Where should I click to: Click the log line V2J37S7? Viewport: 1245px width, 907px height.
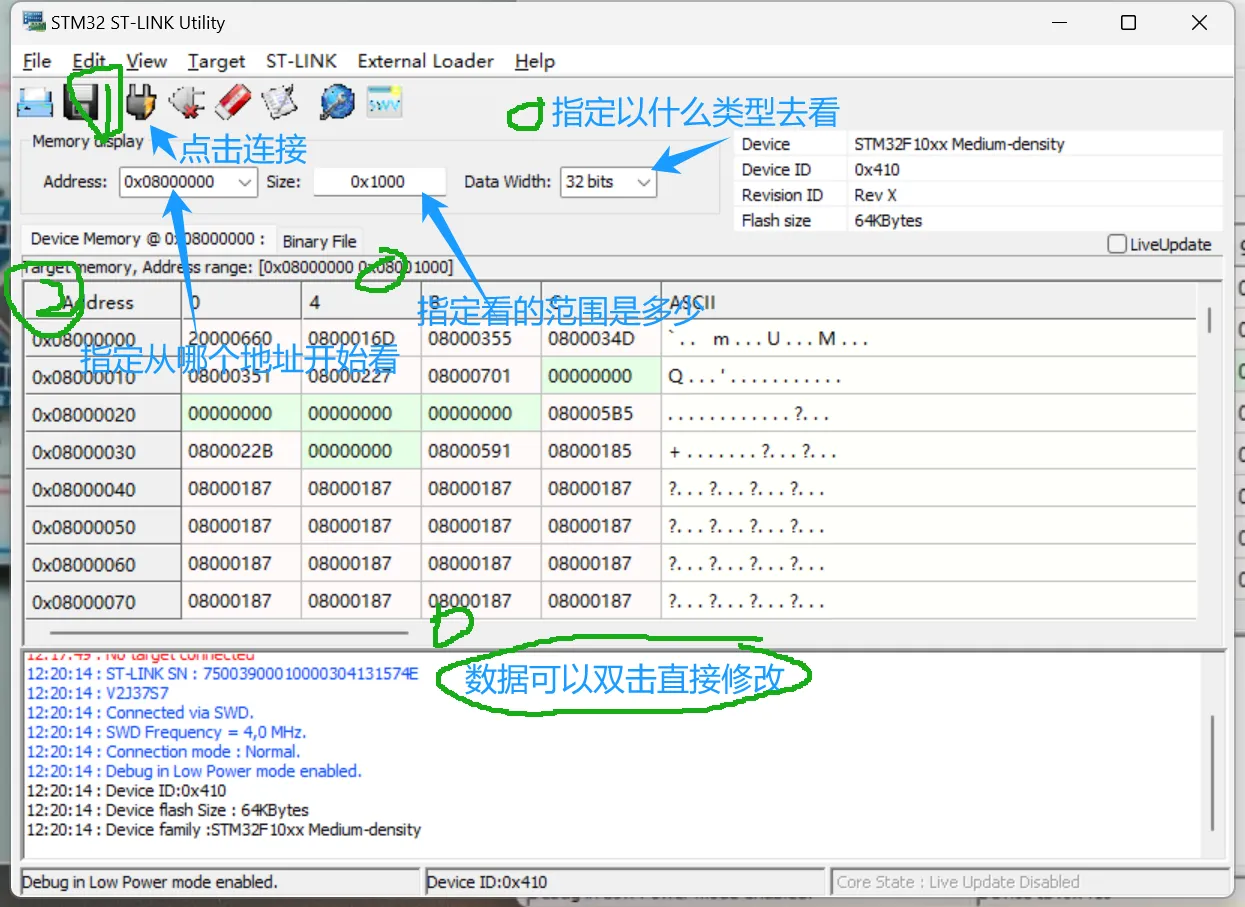(x=98, y=693)
